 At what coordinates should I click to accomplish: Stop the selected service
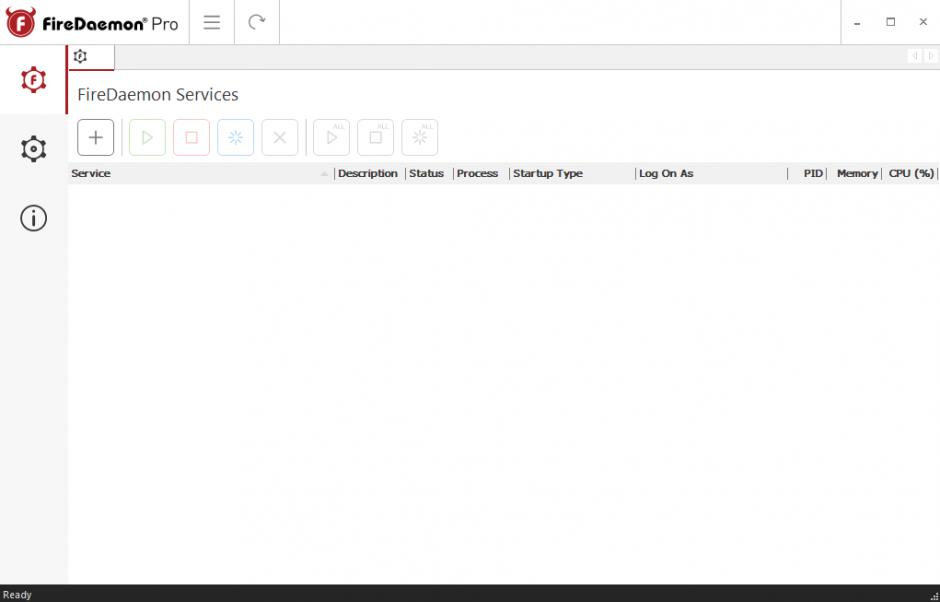coord(192,137)
